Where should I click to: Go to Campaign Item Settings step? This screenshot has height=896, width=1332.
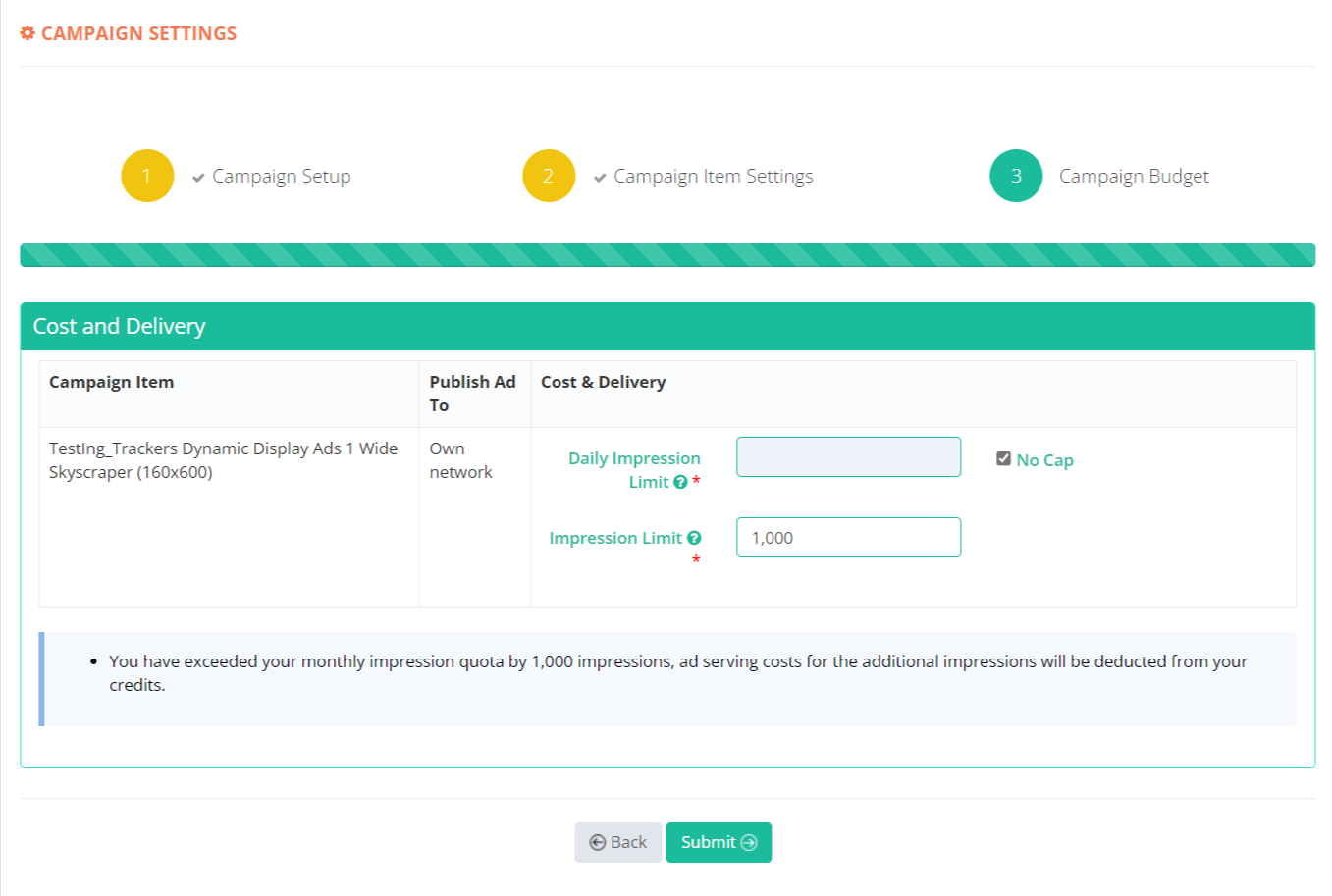tap(713, 176)
